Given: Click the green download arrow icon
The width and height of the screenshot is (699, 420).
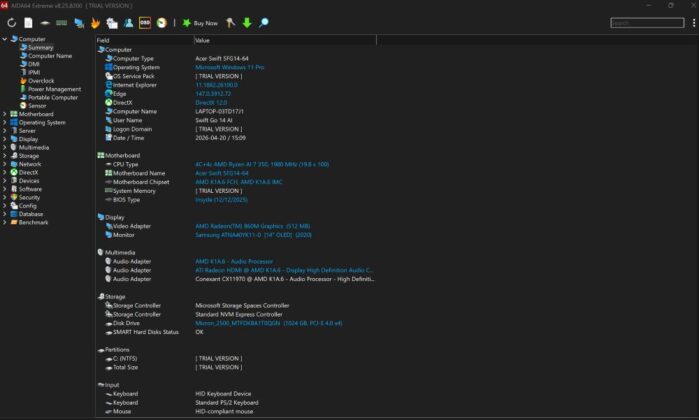Looking at the screenshot, I should pyautogui.click(x=247, y=23).
